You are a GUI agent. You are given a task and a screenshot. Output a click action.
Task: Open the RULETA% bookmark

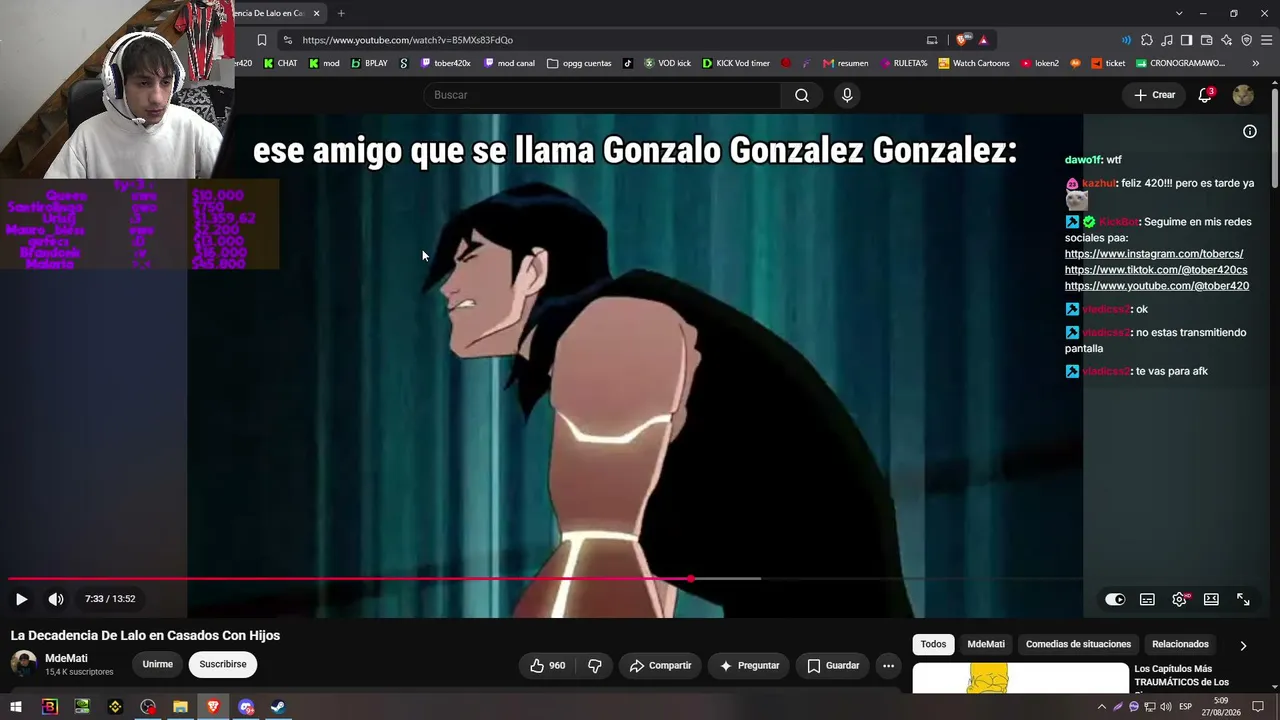[x=904, y=63]
